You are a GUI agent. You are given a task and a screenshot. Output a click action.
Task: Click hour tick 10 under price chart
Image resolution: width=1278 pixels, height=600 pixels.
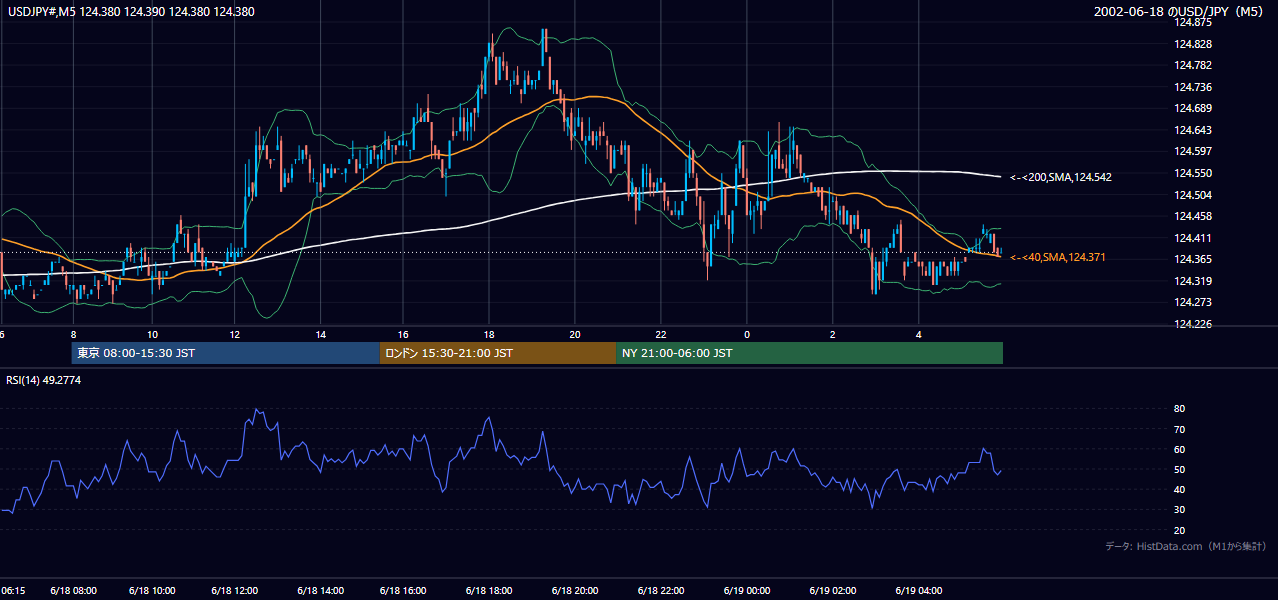click(152, 334)
